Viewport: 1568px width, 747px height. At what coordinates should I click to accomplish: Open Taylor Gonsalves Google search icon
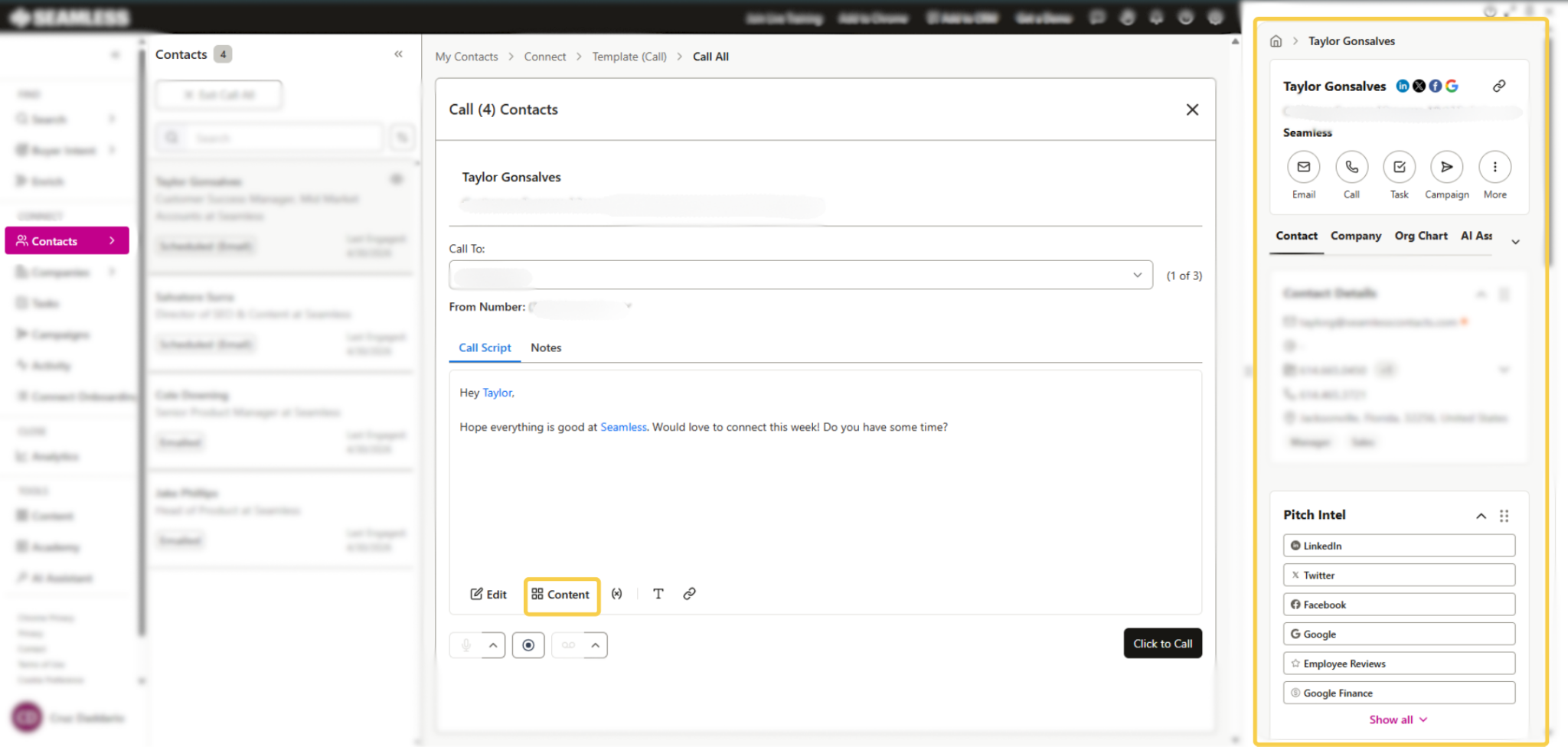tap(1452, 86)
